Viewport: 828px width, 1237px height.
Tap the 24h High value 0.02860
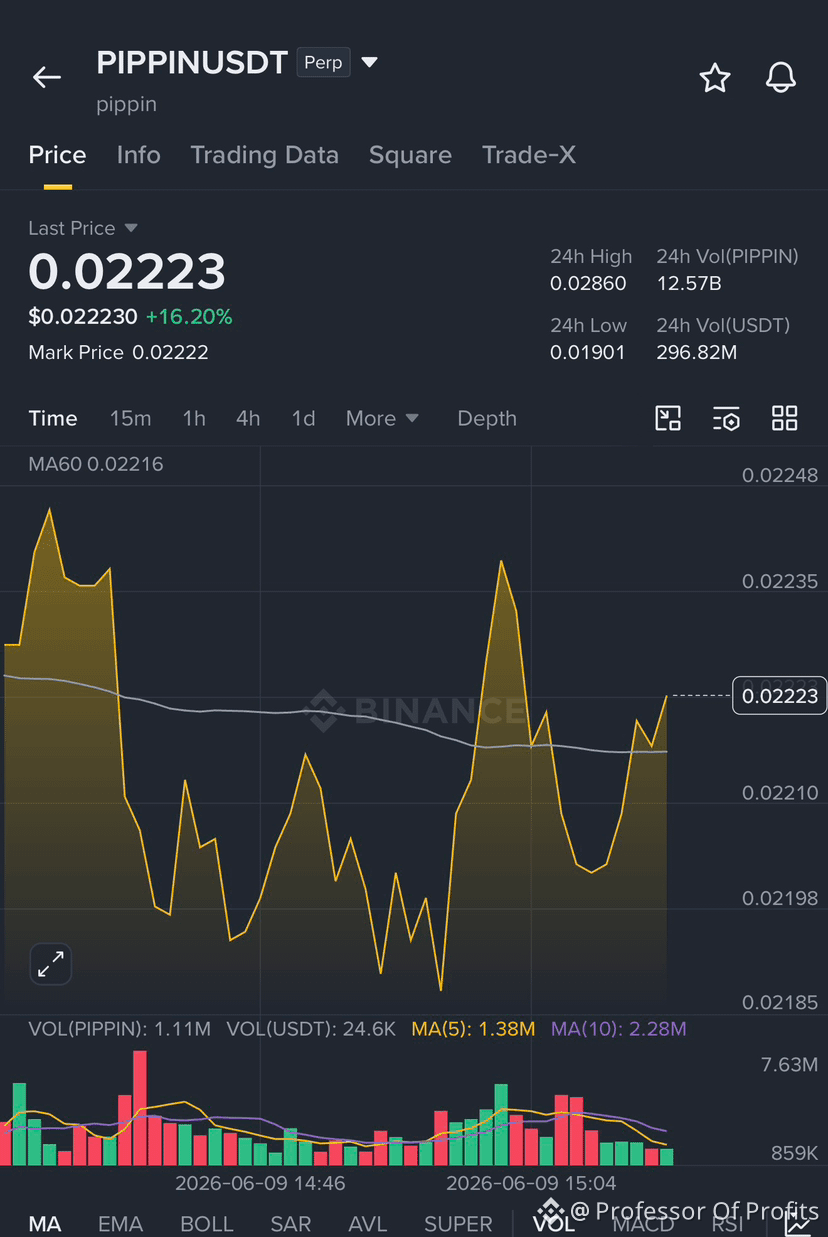point(588,283)
